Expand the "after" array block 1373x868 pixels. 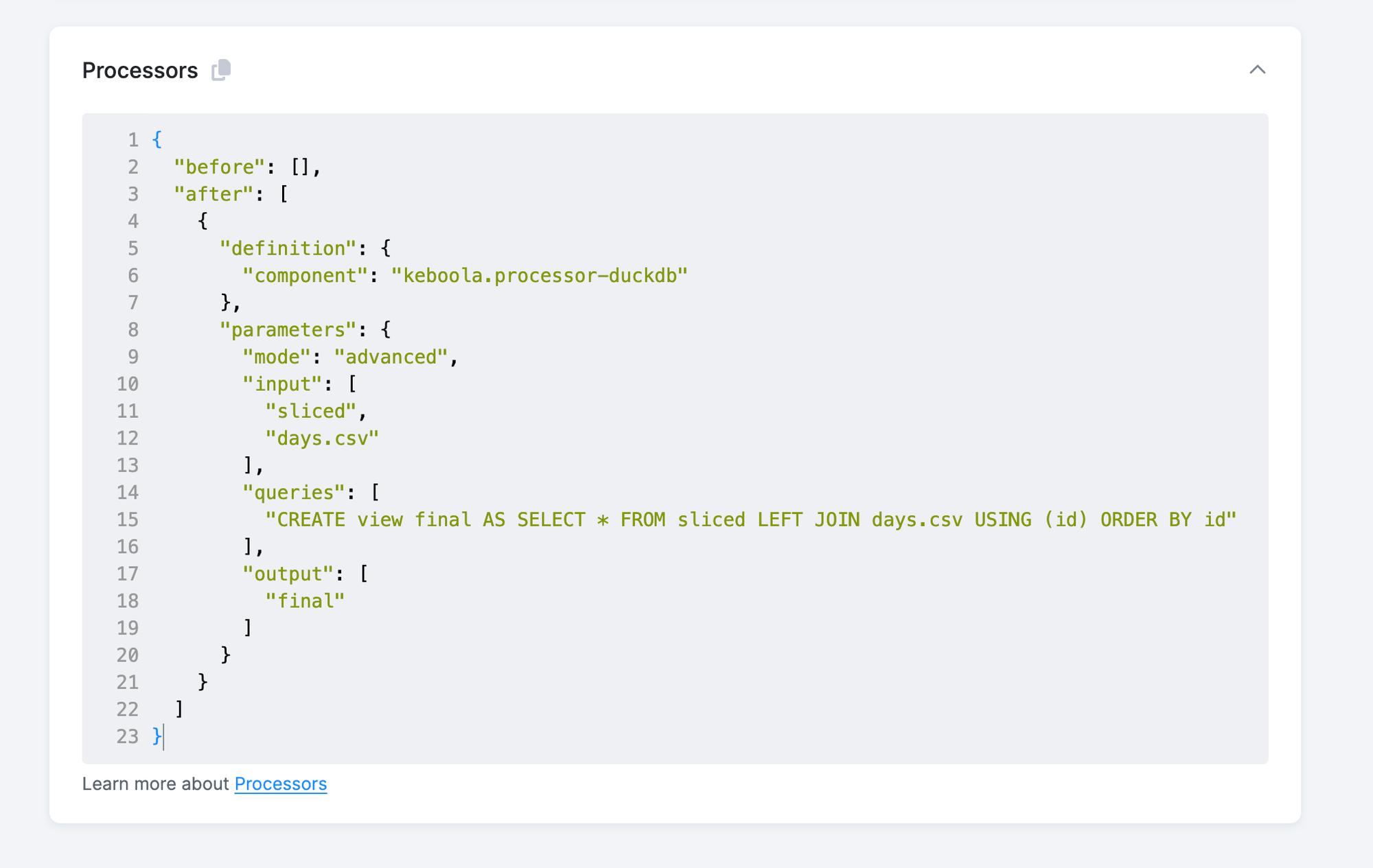pyautogui.click(x=215, y=193)
